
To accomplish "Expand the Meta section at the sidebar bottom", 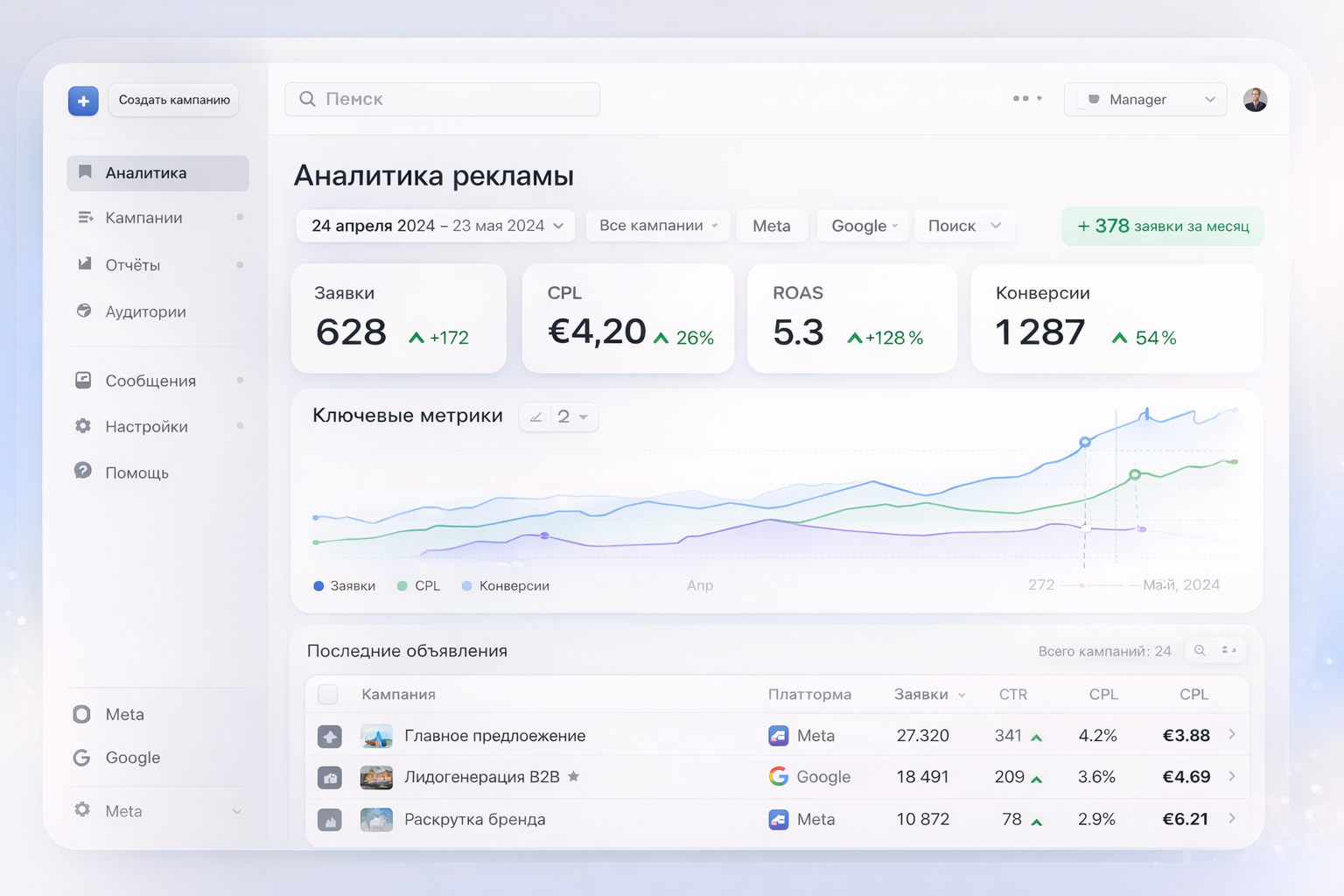I will point(157,811).
